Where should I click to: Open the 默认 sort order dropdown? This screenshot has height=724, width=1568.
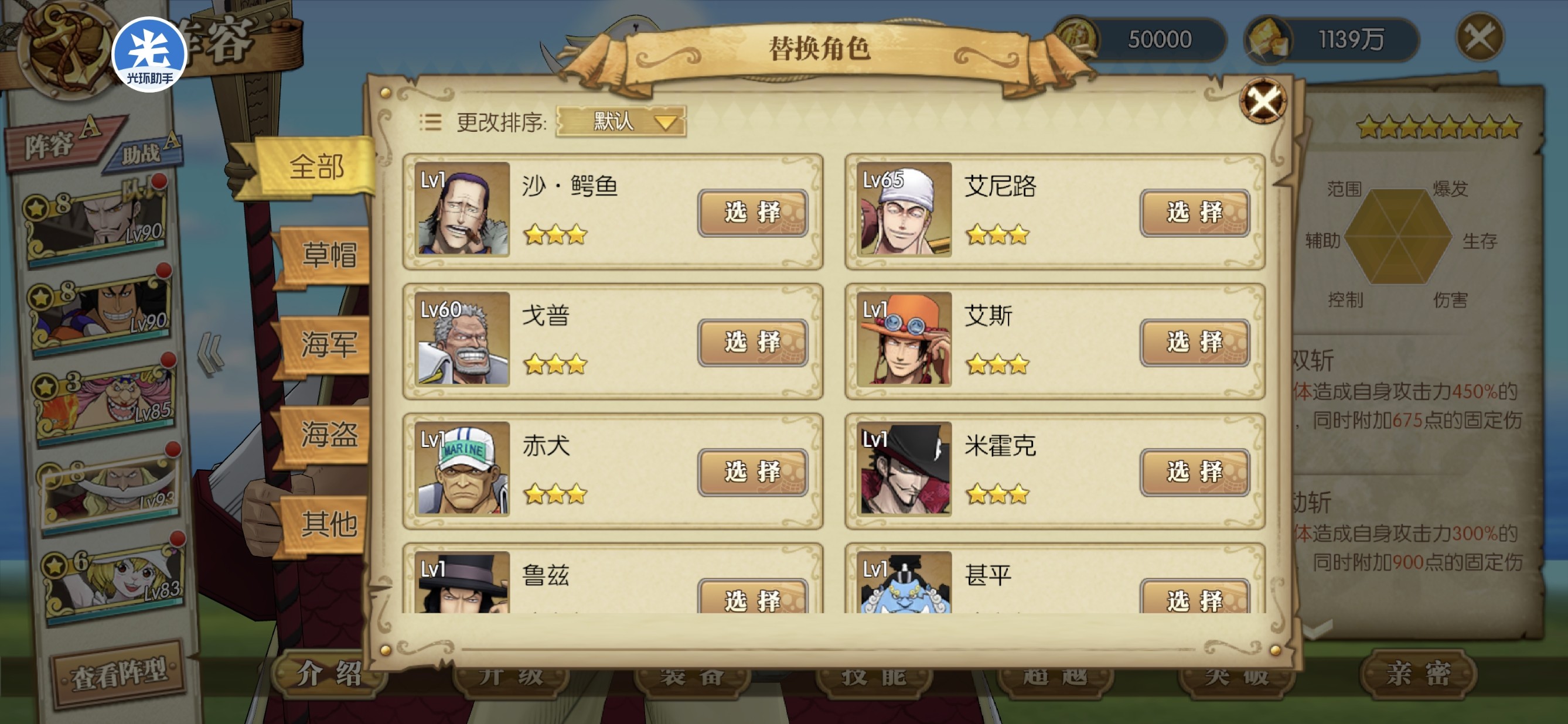tap(621, 122)
